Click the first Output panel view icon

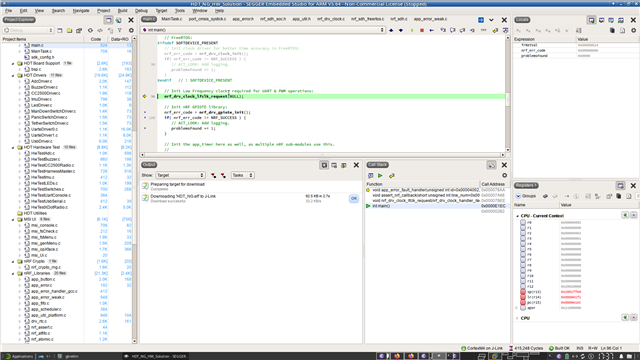(324, 165)
